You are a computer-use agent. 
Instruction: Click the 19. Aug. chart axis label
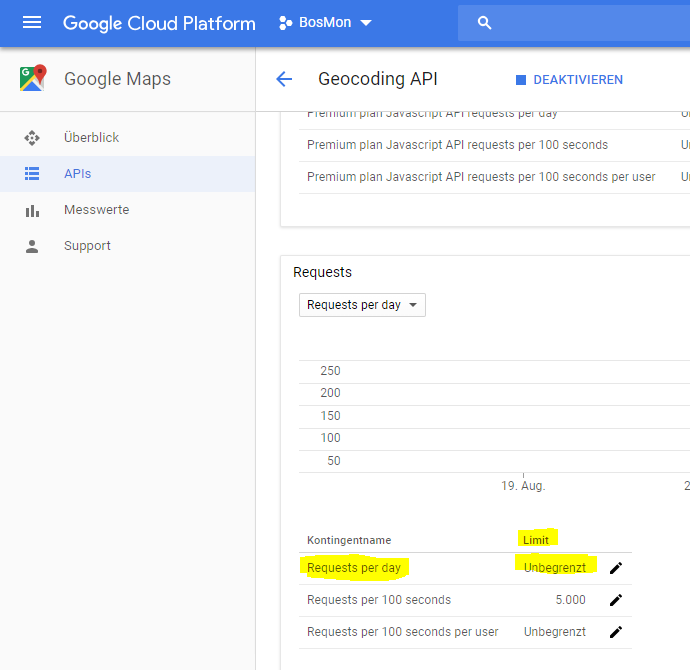point(523,486)
